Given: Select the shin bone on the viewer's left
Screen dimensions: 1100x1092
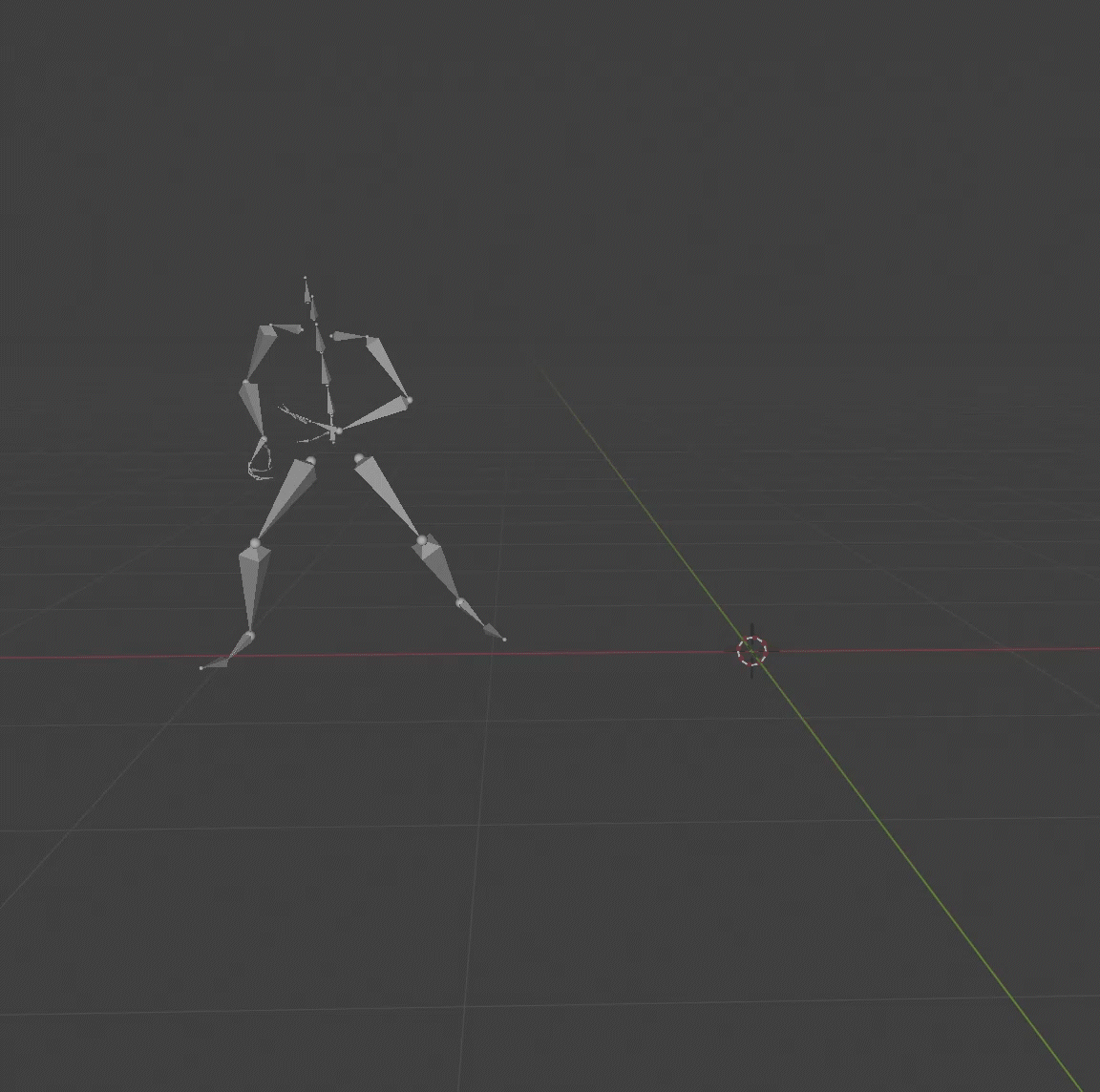Looking at the screenshot, I should [x=254, y=589].
